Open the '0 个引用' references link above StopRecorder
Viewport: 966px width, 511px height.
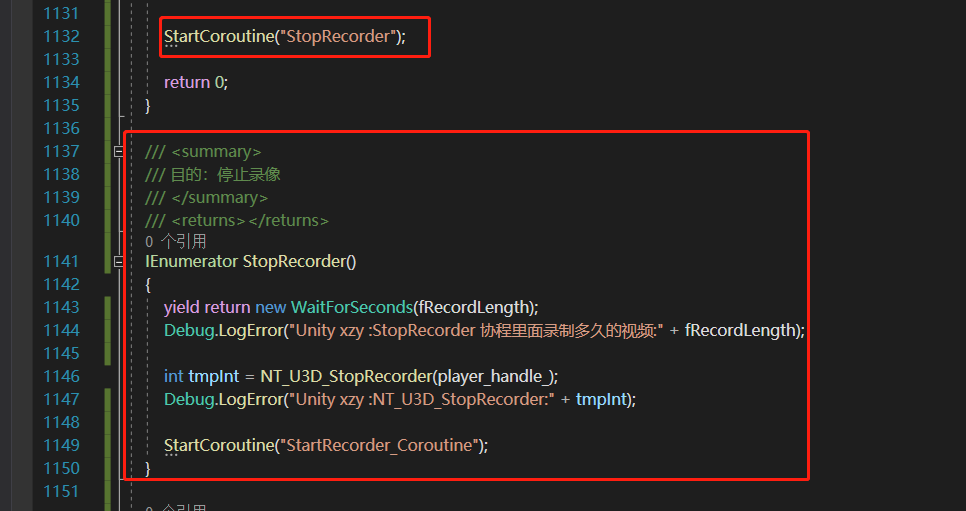coord(176,241)
